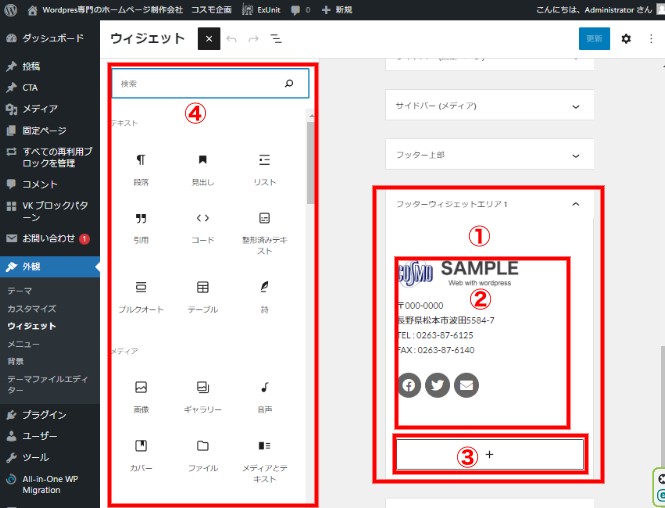Click the blue 更新 update button
The image size is (665, 508).
pos(594,39)
